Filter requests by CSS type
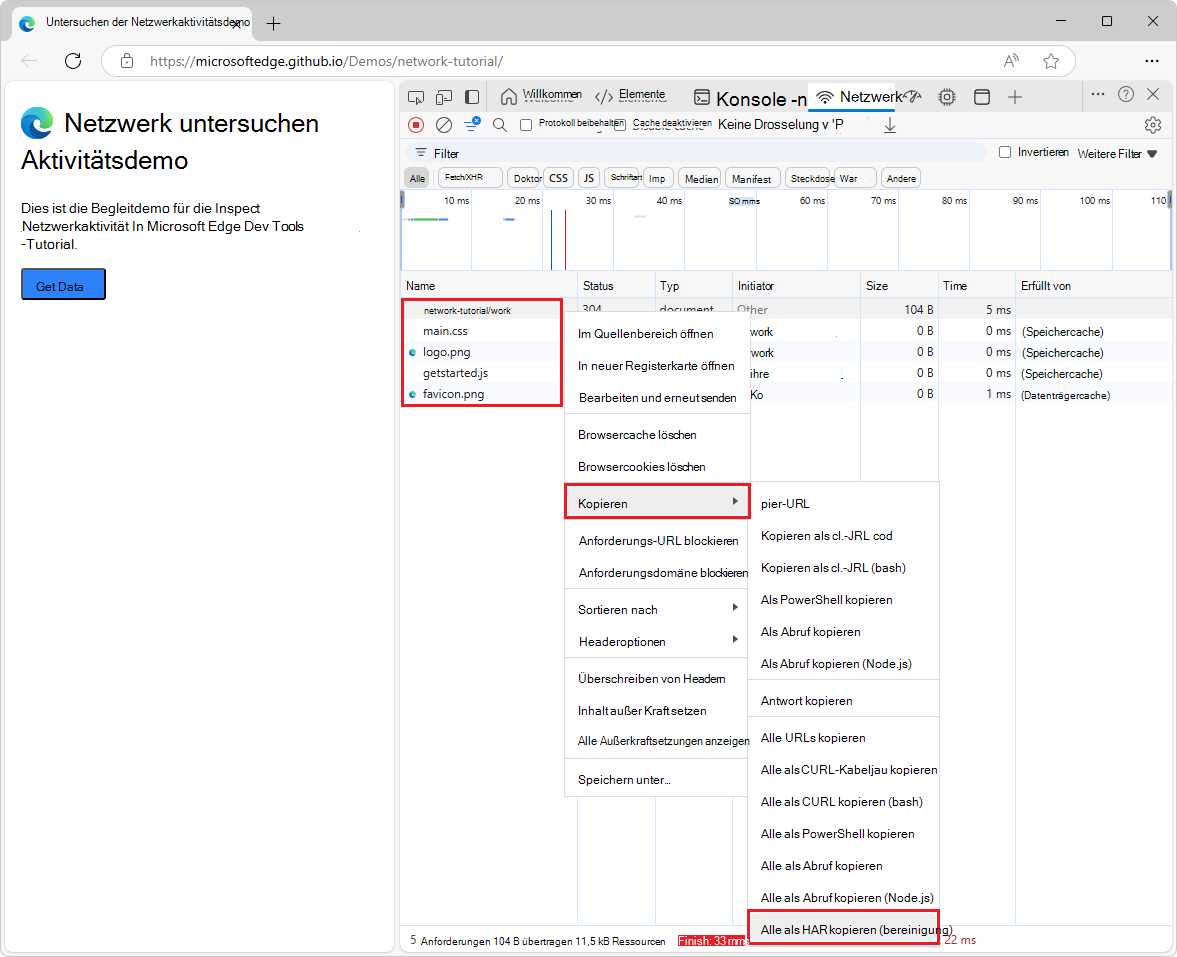 pos(558,178)
